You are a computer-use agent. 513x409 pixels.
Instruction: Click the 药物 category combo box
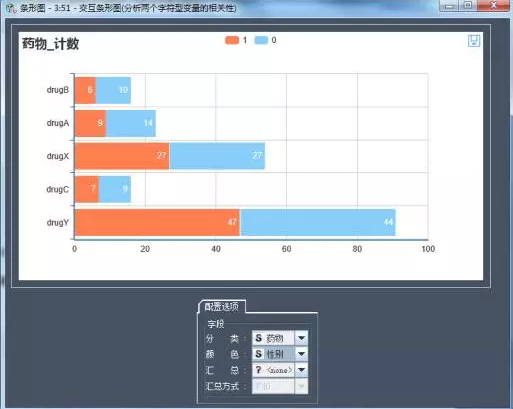pos(273,338)
